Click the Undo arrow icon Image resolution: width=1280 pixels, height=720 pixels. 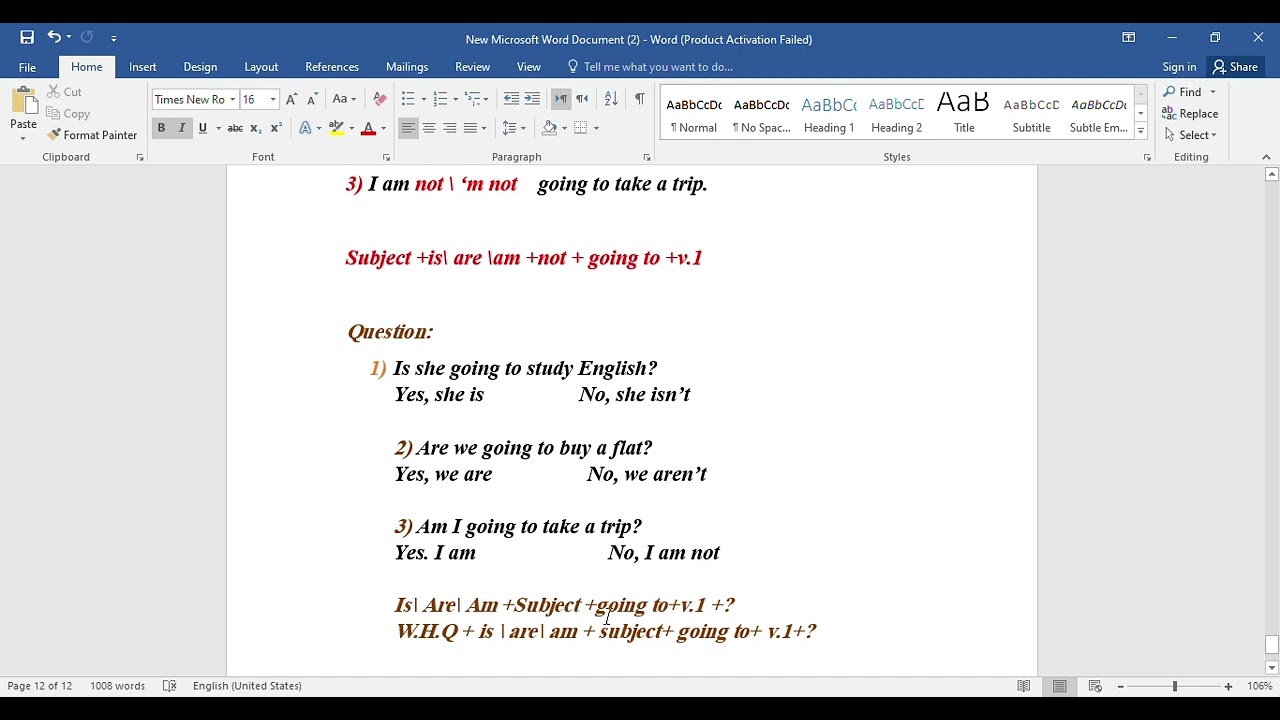[x=54, y=38]
